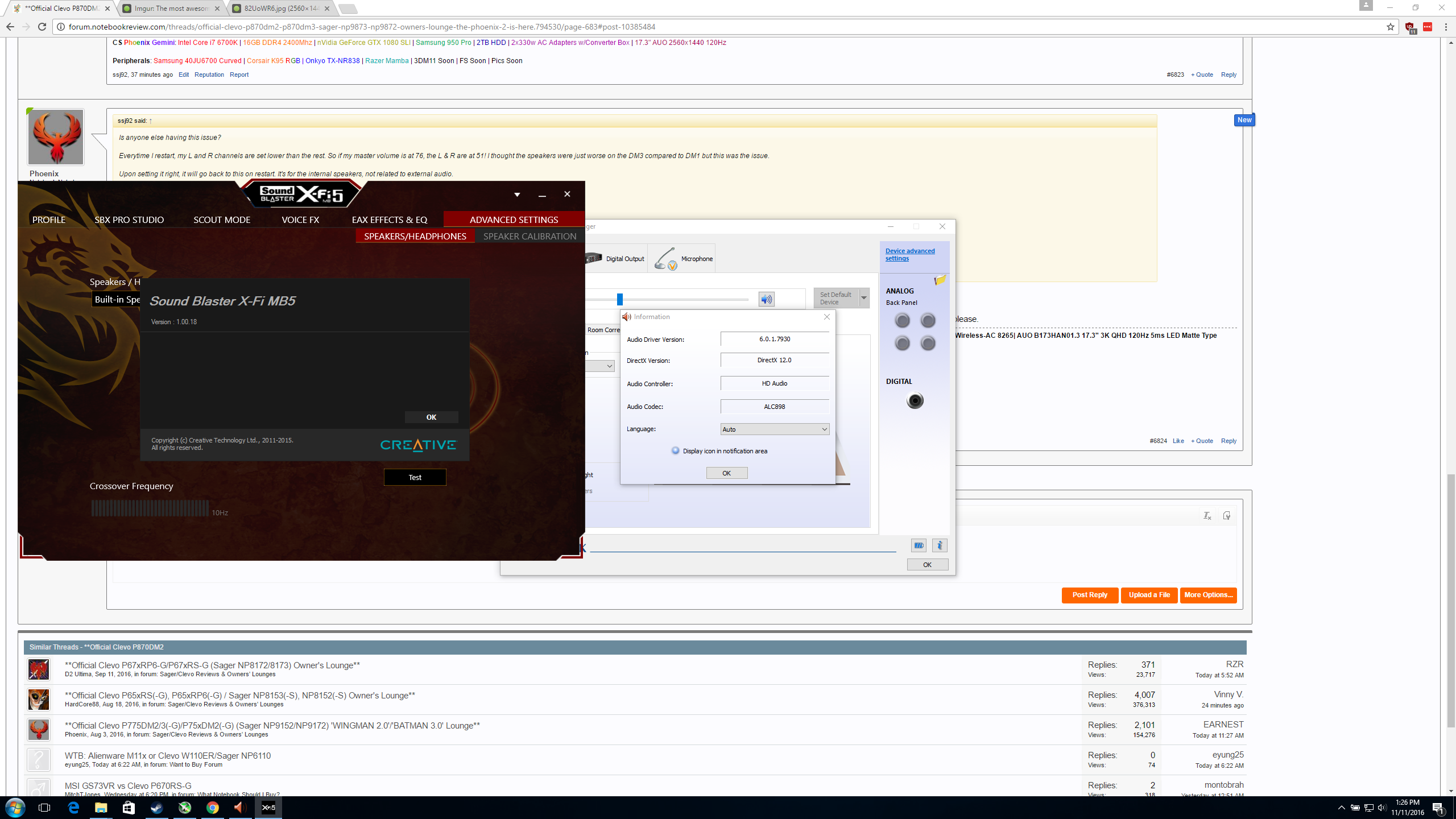Expand the Set Default Device arrow
The image size is (1456, 819).
[x=864, y=298]
